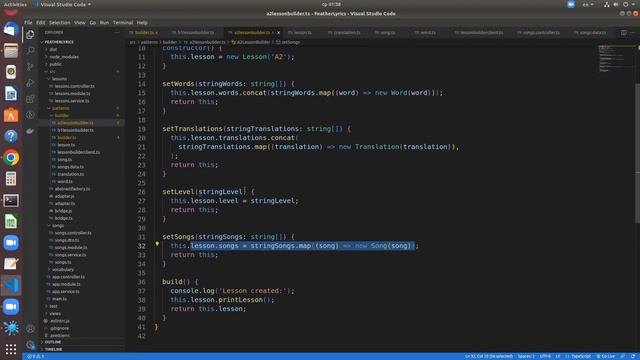Screen dimensions: 640x360
Task: Open the Search view in activity bar
Action: [30, 51]
